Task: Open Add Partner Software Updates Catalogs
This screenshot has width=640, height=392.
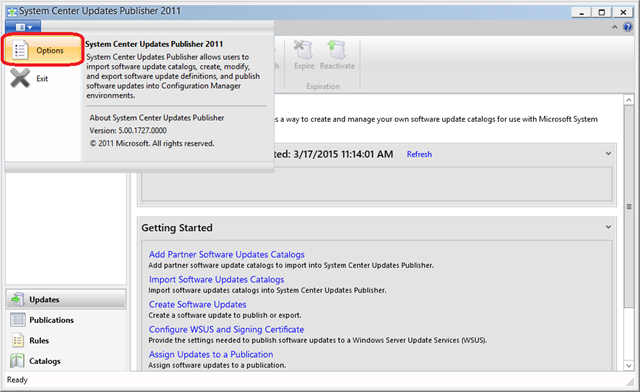Action: (227, 254)
